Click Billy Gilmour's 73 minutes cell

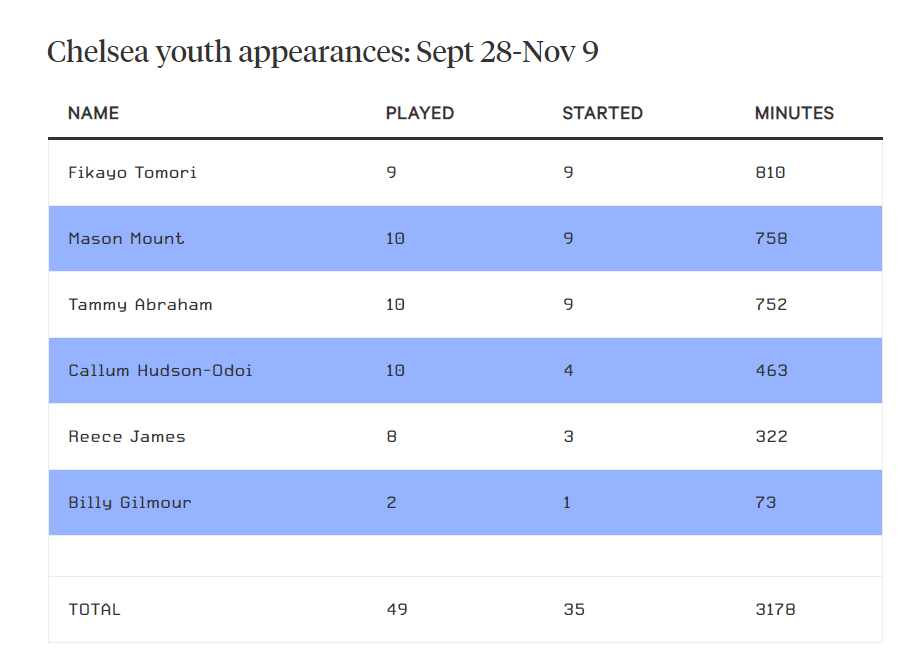tap(766, 503)
